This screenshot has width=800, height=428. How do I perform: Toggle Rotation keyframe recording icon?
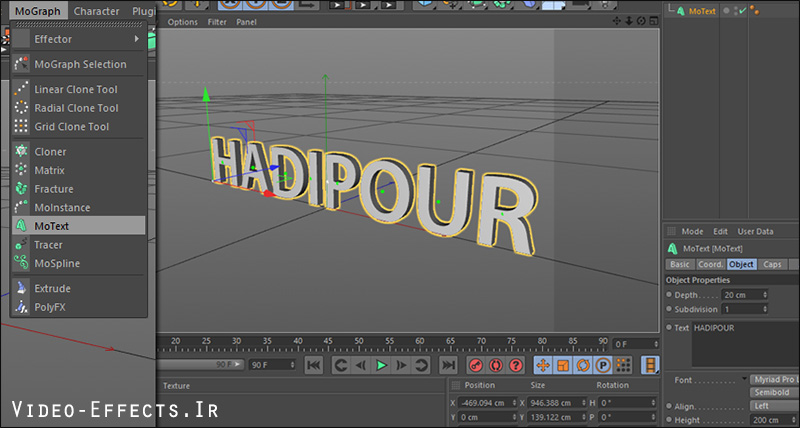[583, 365]
